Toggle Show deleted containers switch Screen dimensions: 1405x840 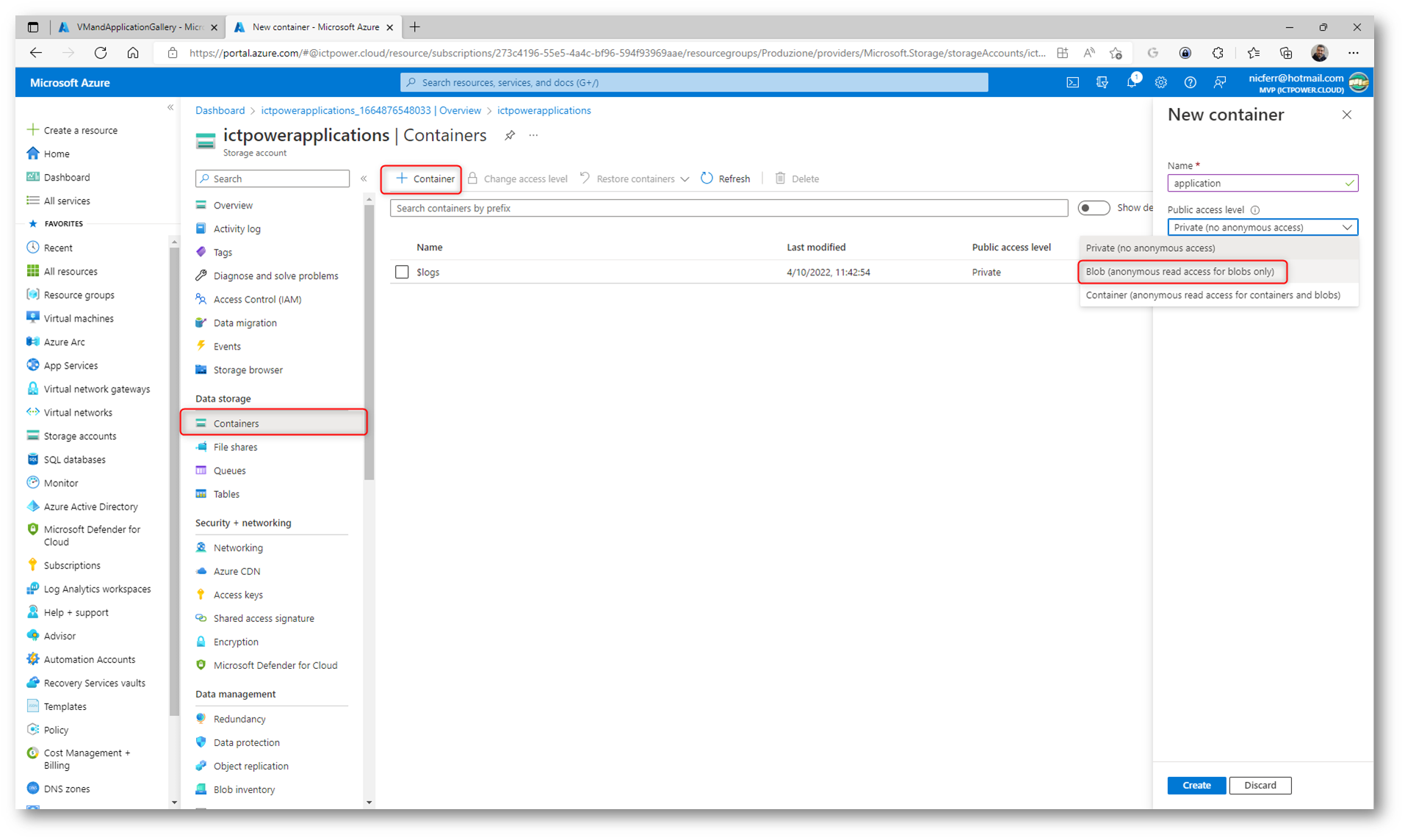(1093, 209)
